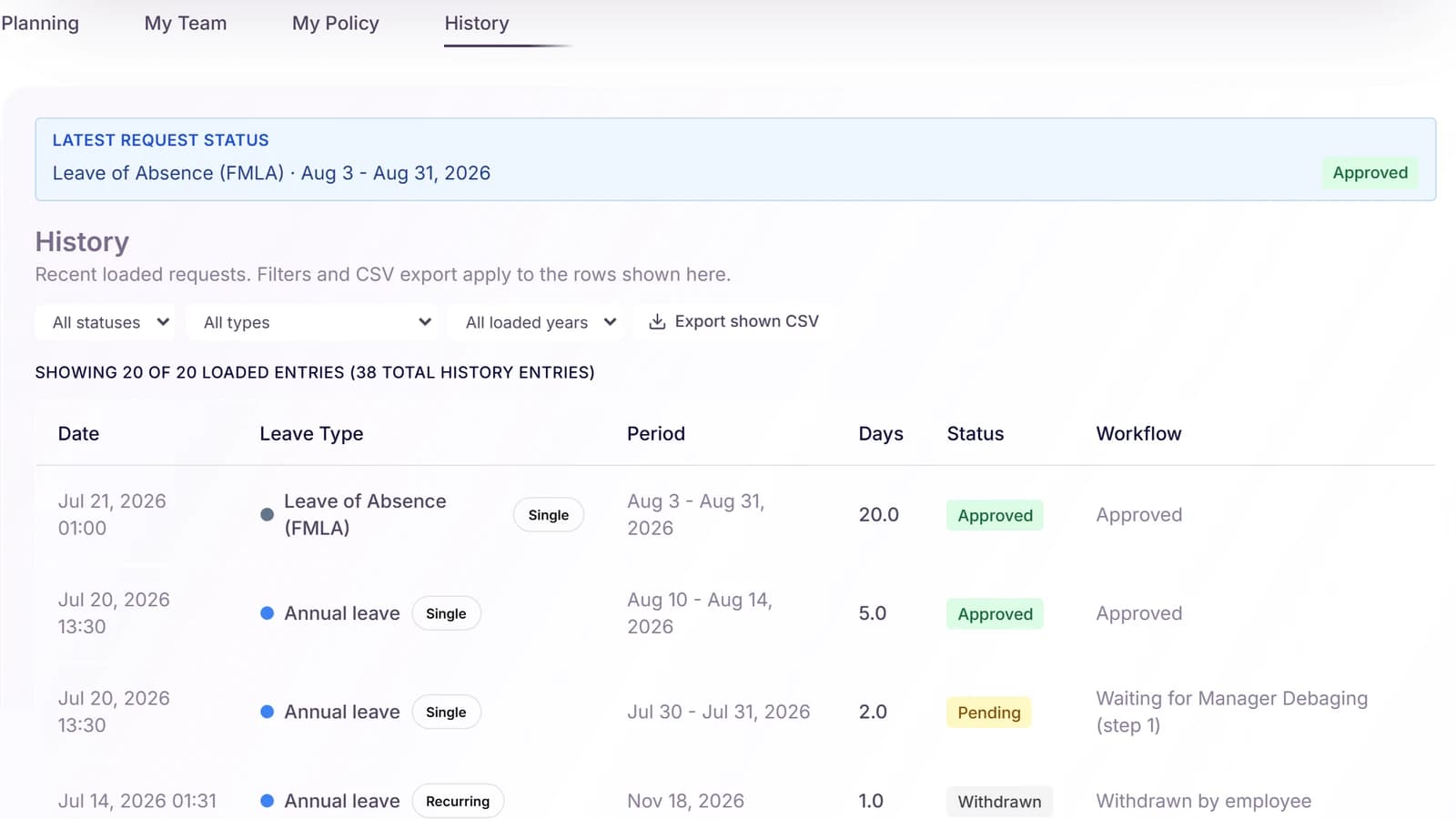
Task: Select the History tab
Action: pyautogui.click(x=477, y=23)
